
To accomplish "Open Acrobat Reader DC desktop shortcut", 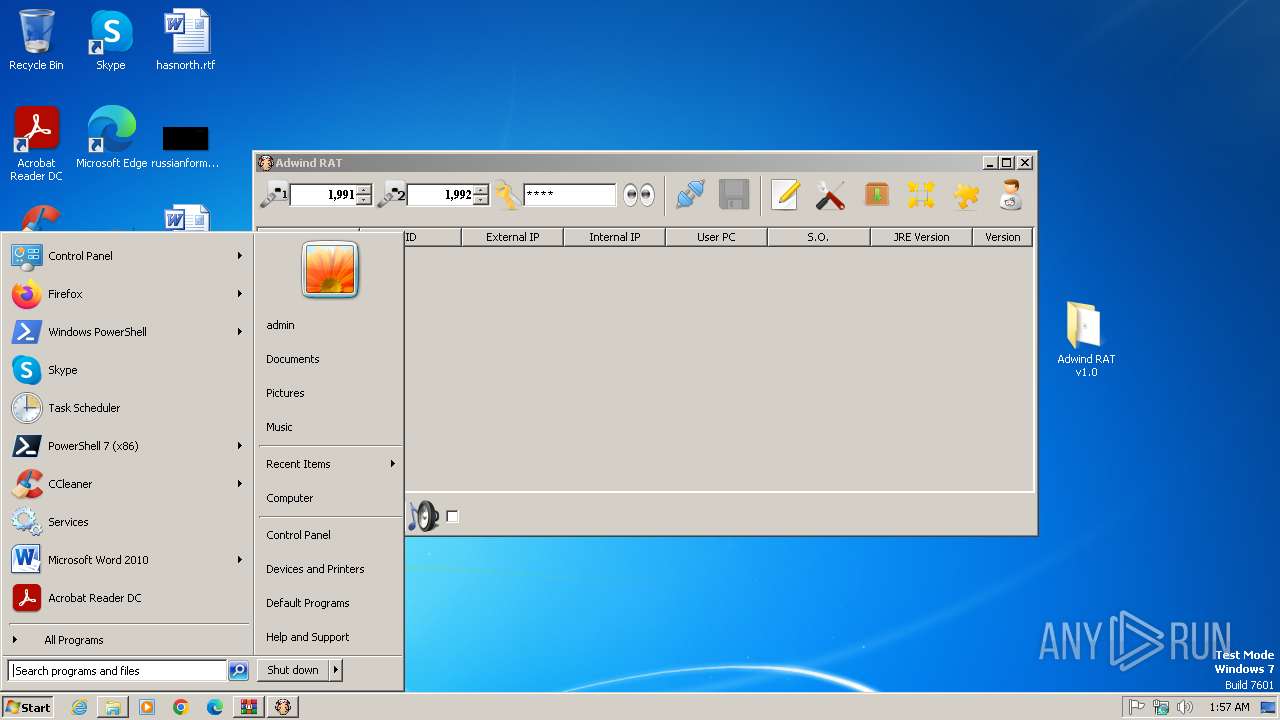I will (x=36, y=144).
